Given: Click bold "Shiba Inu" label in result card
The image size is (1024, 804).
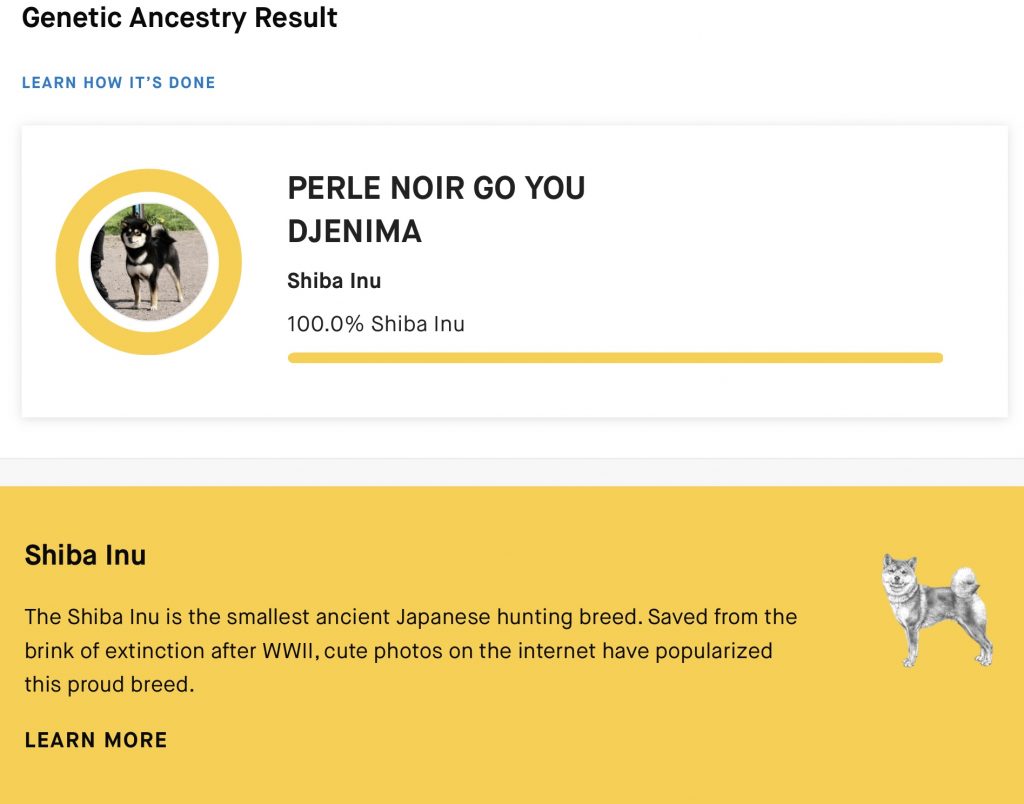Looking at the screenshot, I should click(x=334, y=281).
